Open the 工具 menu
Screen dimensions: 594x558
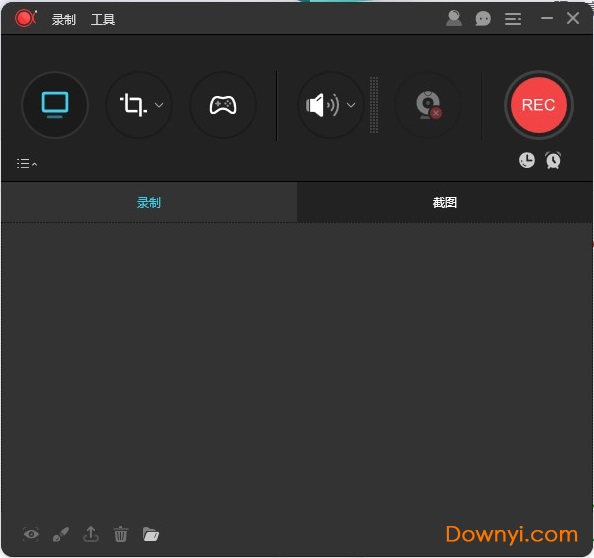tap(103, 19)
